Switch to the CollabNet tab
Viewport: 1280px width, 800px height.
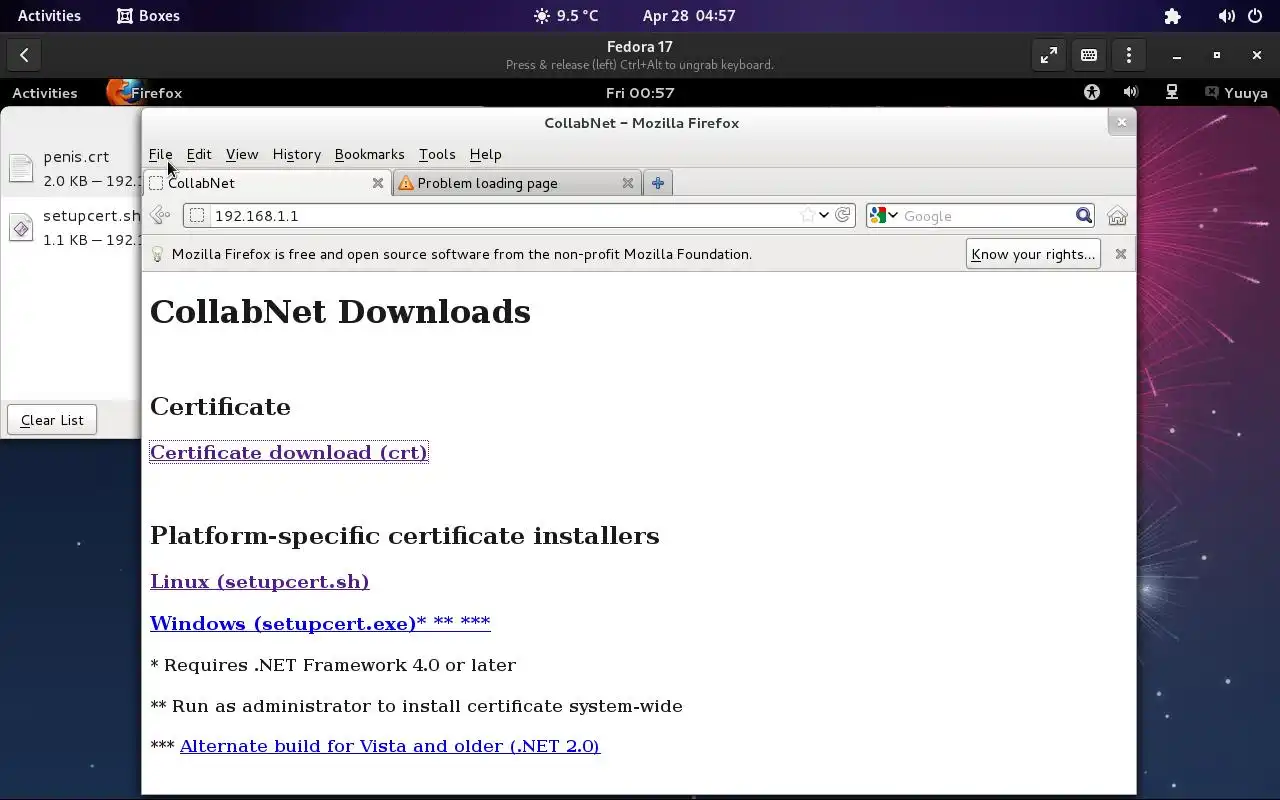267,183
